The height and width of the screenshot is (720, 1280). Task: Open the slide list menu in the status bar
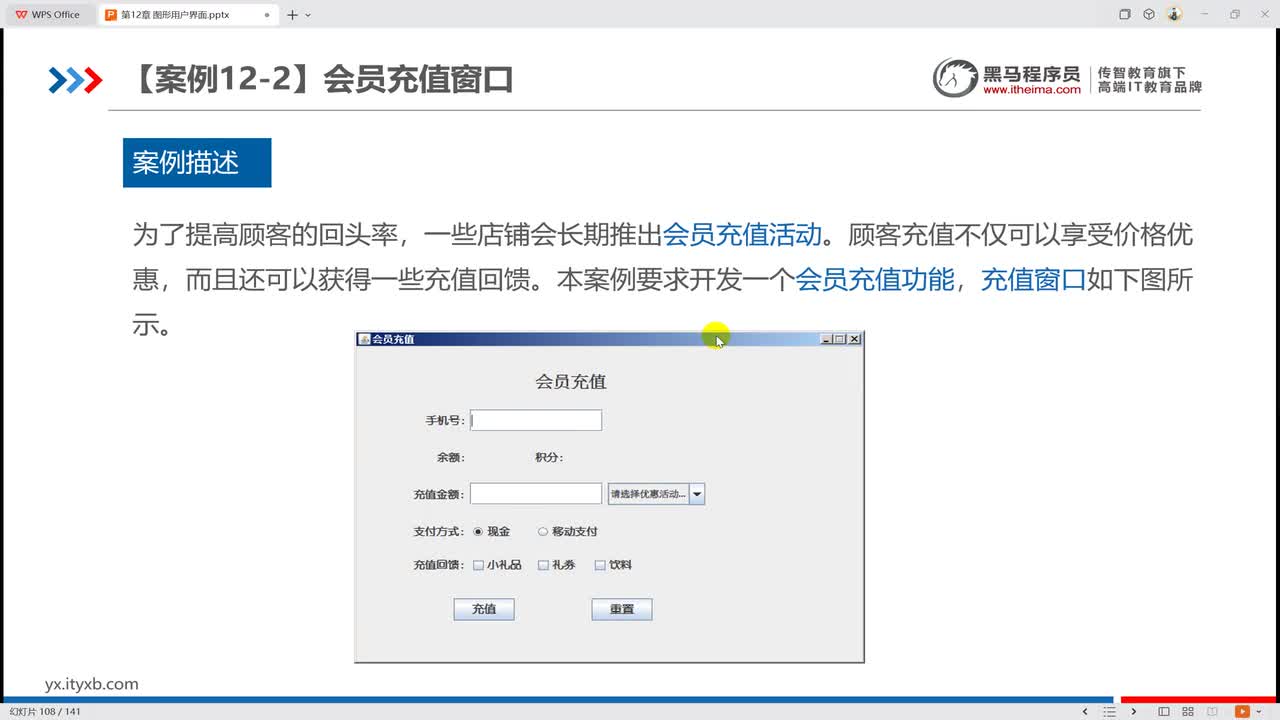1110,711
